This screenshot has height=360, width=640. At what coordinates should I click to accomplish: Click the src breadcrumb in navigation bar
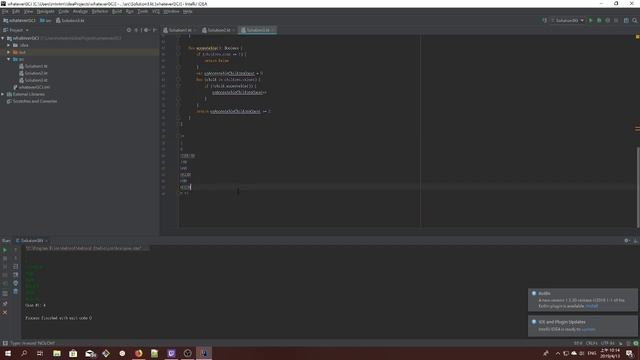pos(46,20)
